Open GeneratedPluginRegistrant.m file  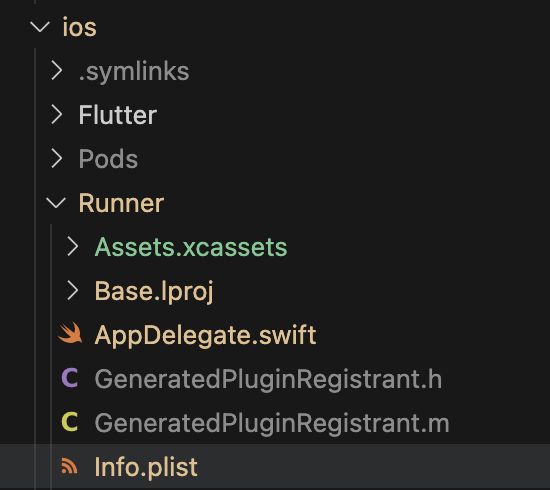click(x=272, y=423)
